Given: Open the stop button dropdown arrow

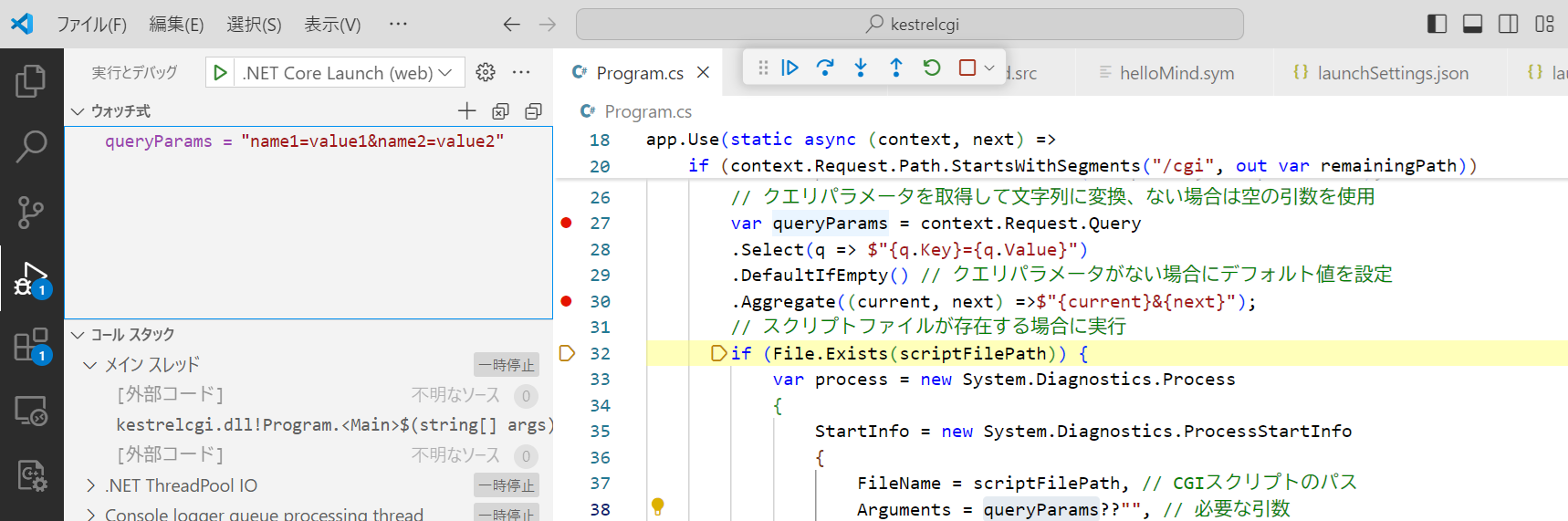Looking at the screenshot, I should point(989,68).
